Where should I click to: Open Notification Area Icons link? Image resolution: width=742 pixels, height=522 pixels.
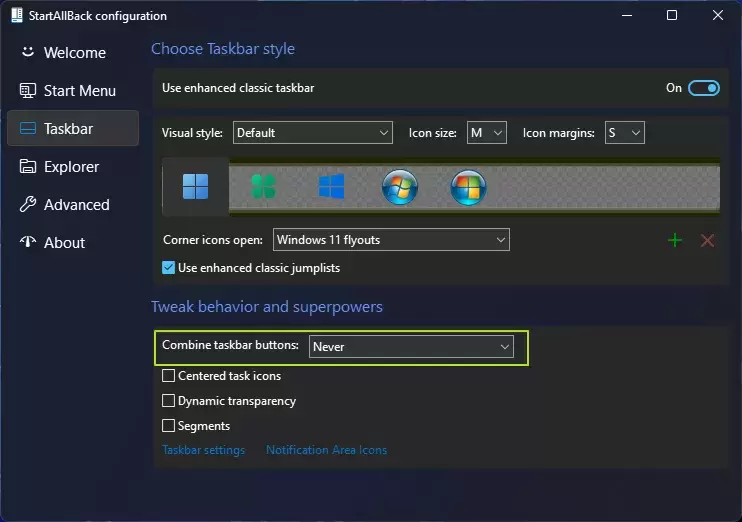pos(326,450)
